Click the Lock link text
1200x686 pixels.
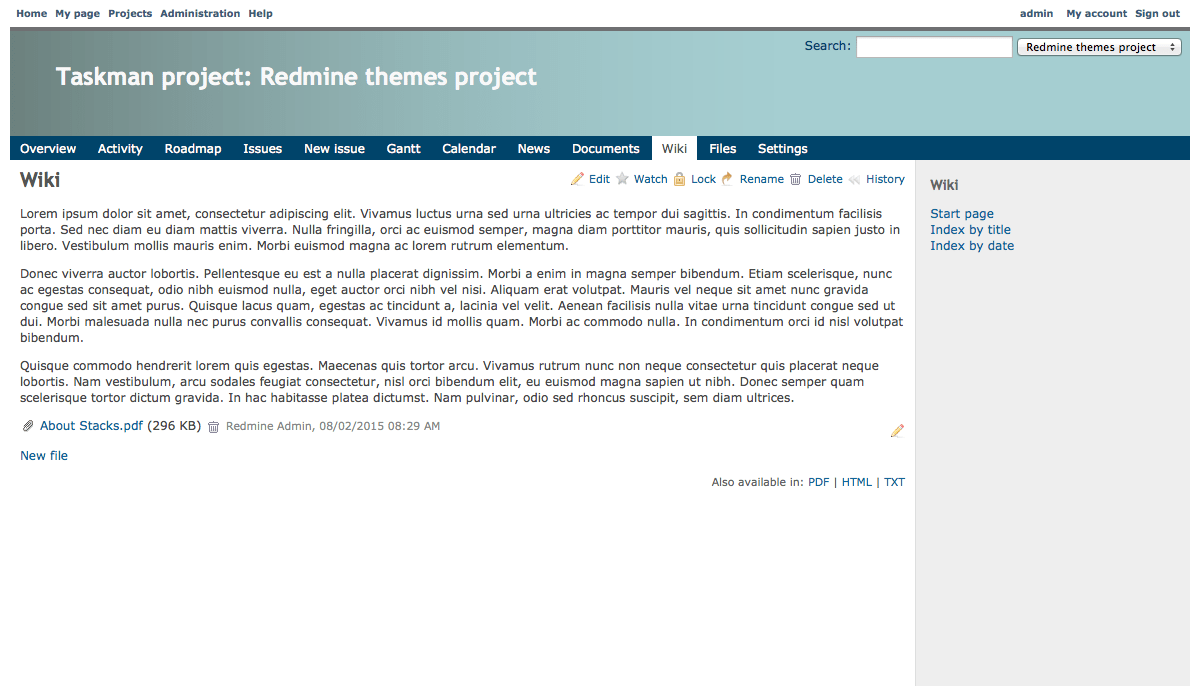click(x=703, y=179)
